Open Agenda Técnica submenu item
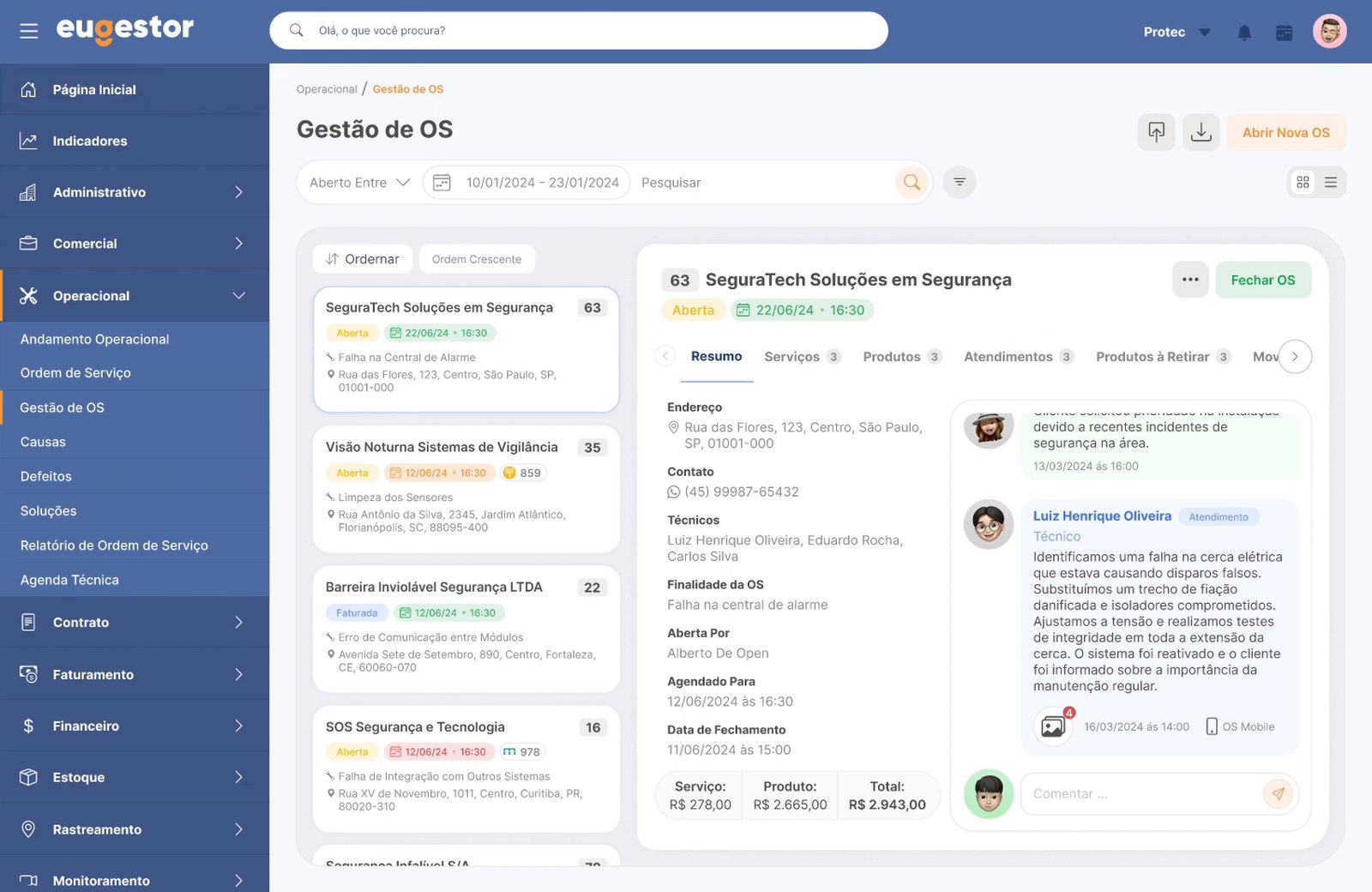Image resolution: width=1372 pixels, height=892 pixels. pos(135,580)
